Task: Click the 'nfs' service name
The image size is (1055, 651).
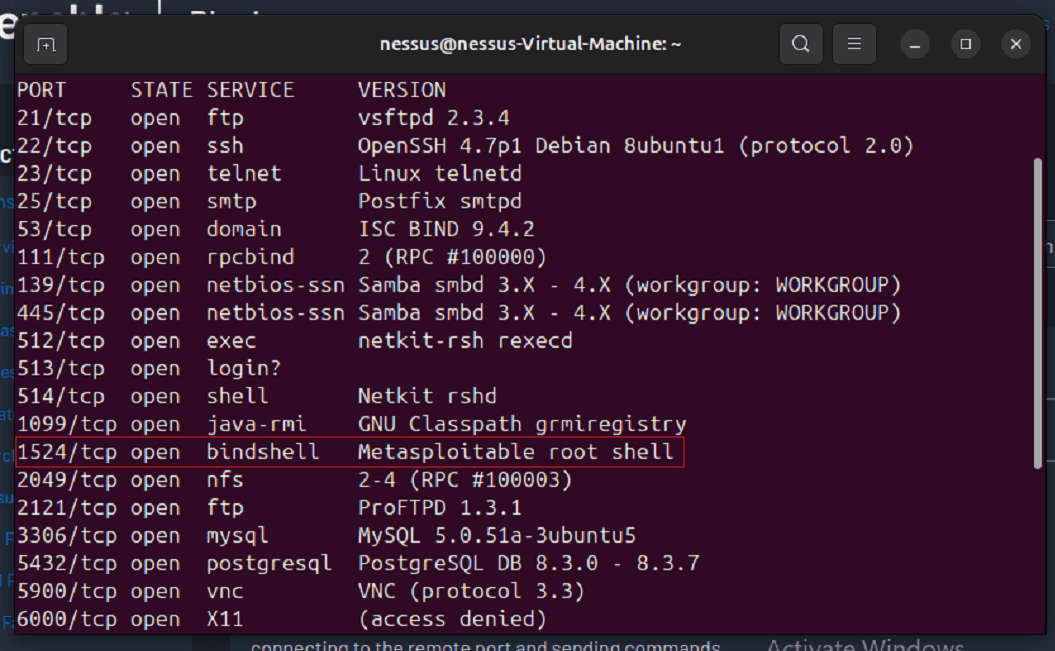Action: point(225,480)
